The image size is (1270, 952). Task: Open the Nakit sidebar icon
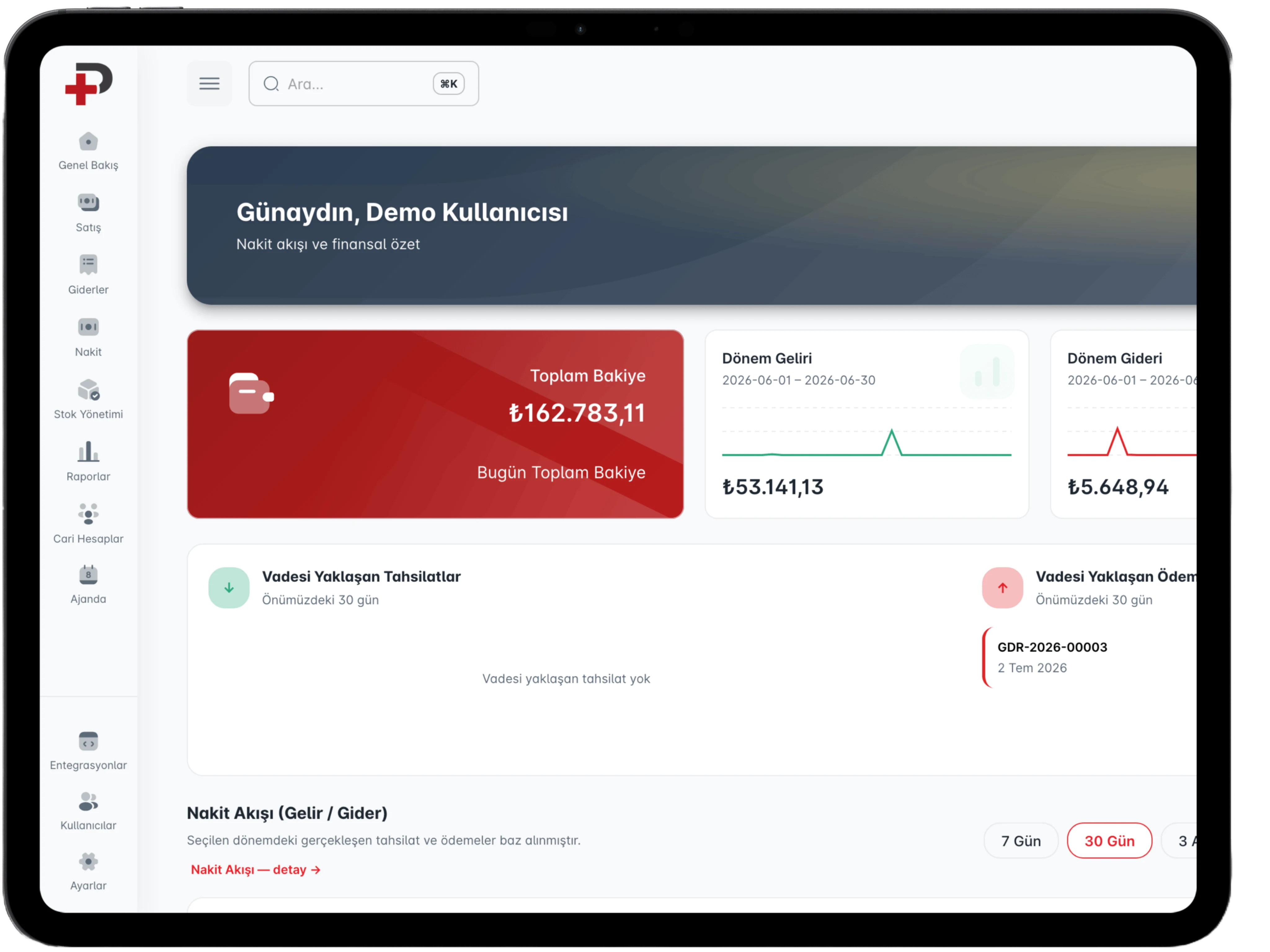pyautogui.click(x=88, y=327)
